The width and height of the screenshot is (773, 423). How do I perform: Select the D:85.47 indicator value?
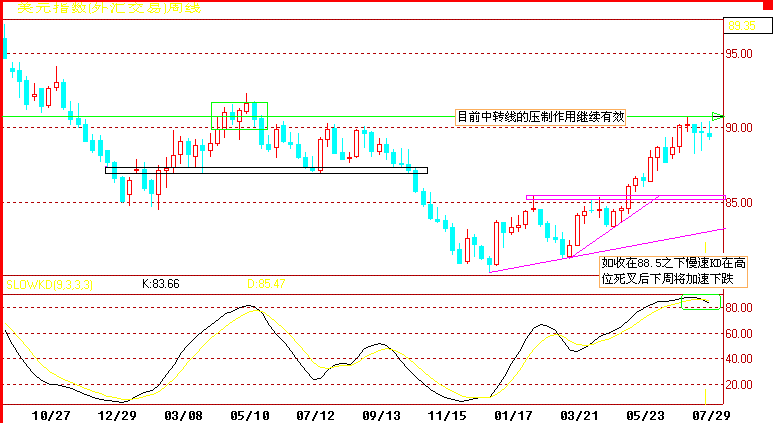[266, 284]
